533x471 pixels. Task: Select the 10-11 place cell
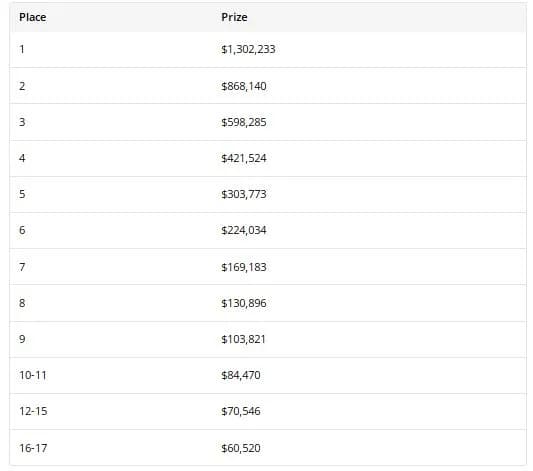tap(33, 375)
